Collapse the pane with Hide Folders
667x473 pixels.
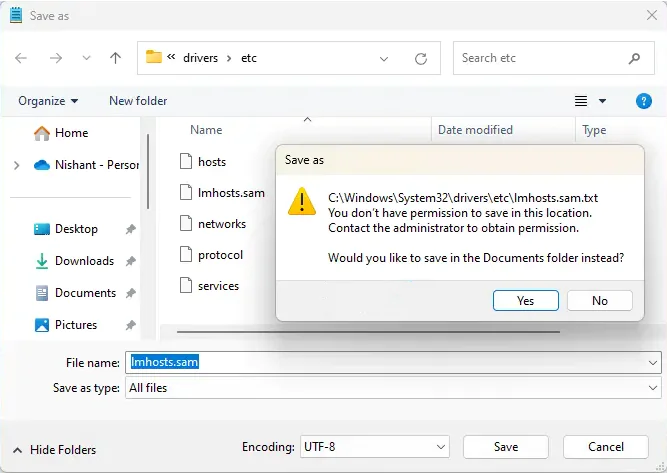coord(55,450)
